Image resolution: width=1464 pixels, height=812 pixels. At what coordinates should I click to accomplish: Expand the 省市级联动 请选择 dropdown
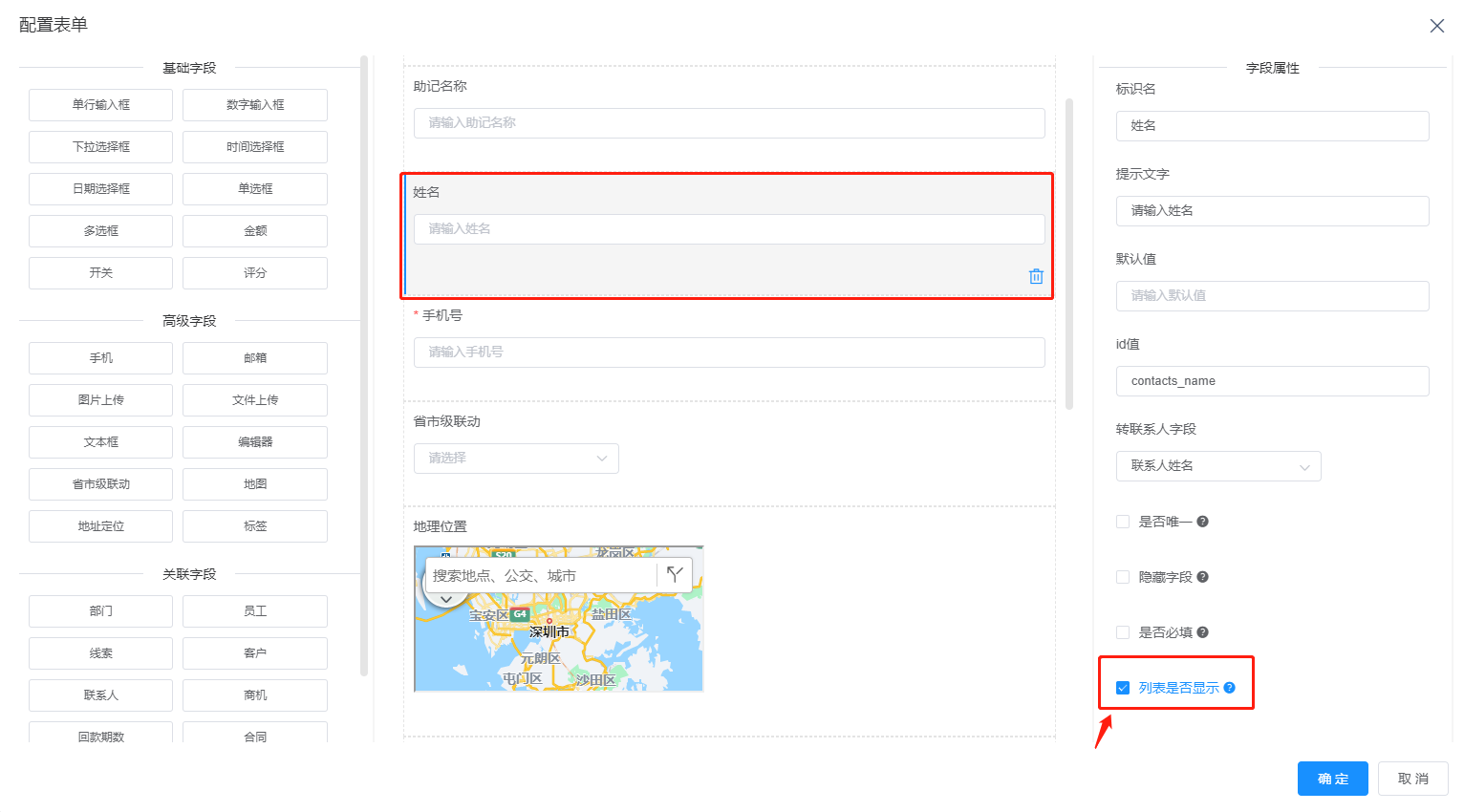(x=516, y=459)
